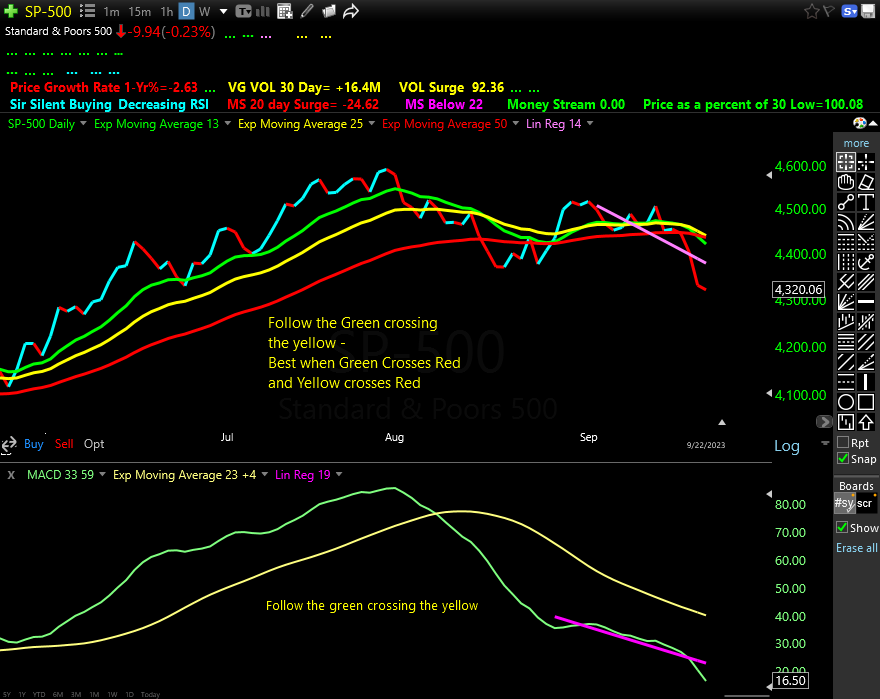
Task: Choose the rectangle drawing tool
Action: [866, 403]
